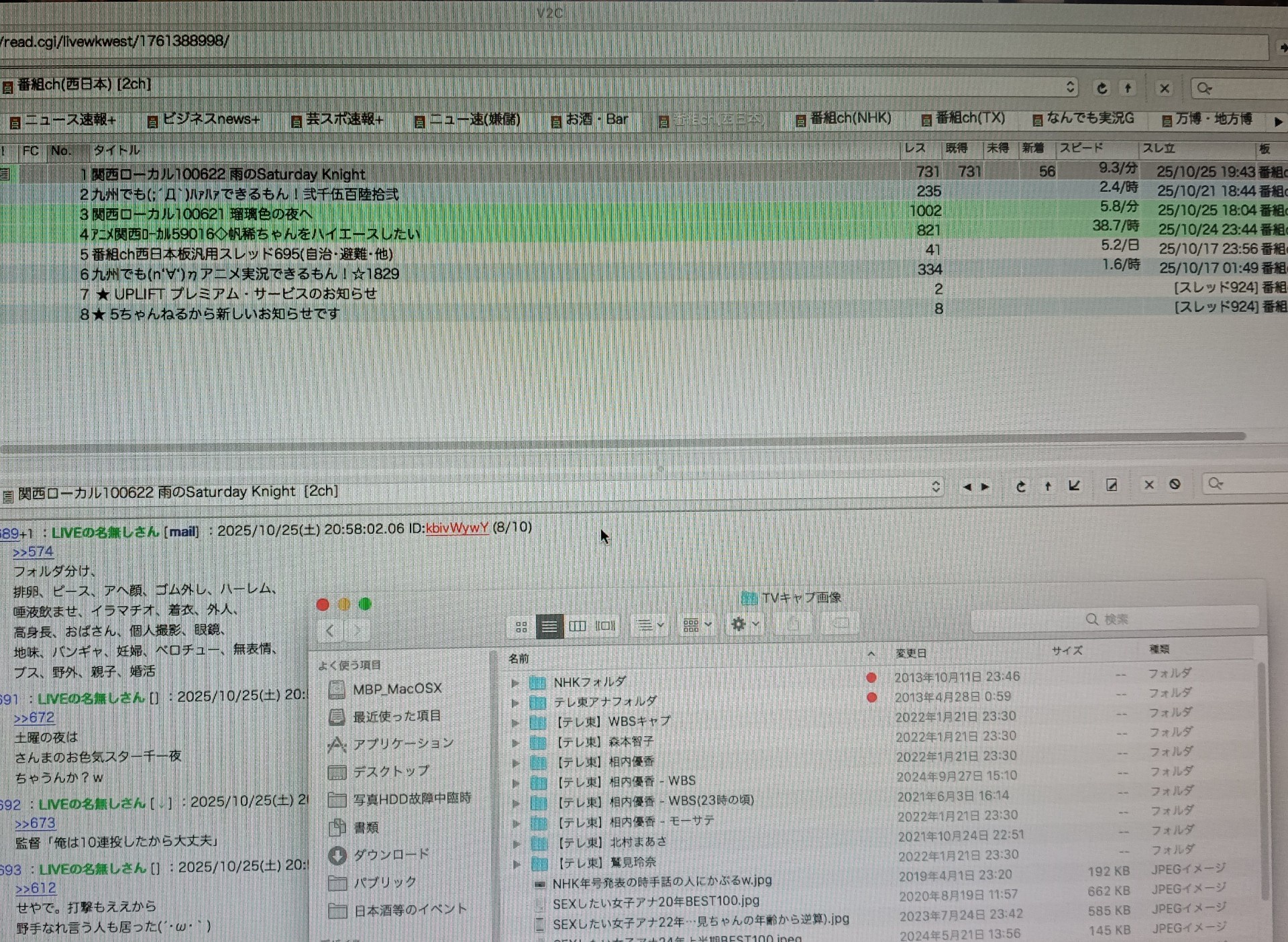Follow the >>574 anchor link
Image resolution: width=1288 pixels, height=942 pixels.
(x=33, y=552)
